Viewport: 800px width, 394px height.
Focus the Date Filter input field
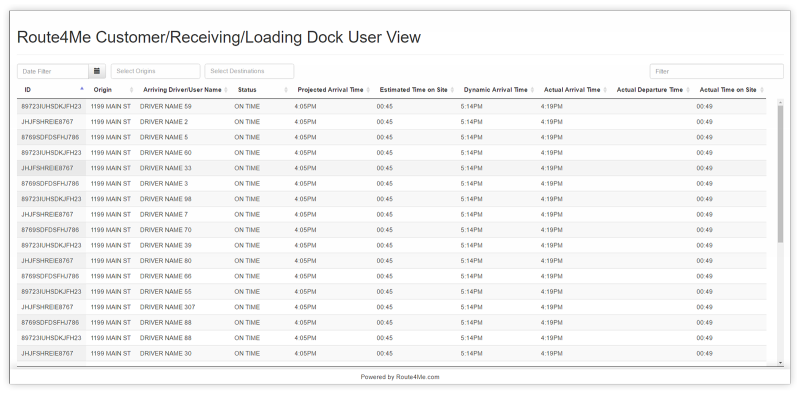(53, 71)
